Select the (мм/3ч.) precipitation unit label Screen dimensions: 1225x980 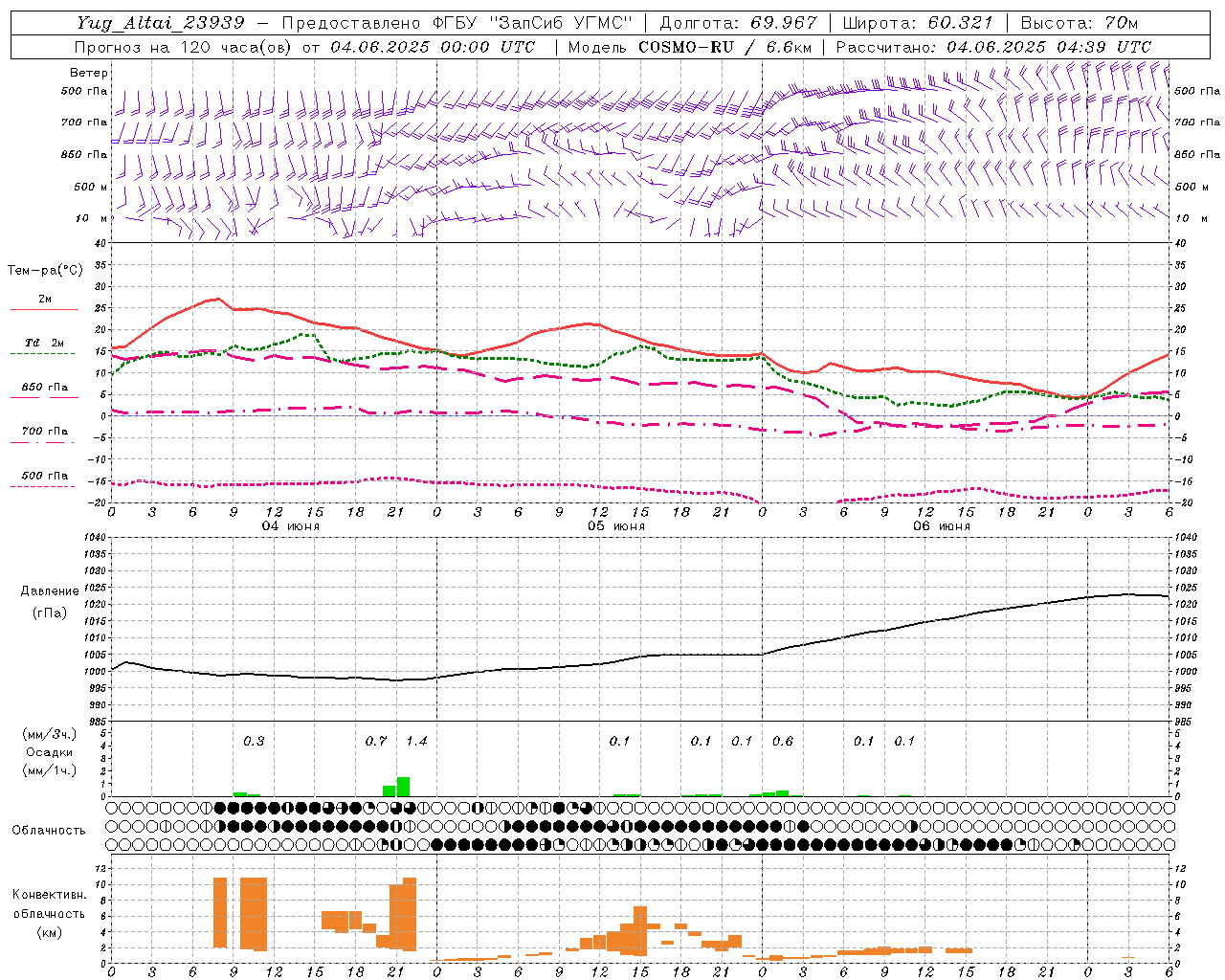click(x=48, y=734)
